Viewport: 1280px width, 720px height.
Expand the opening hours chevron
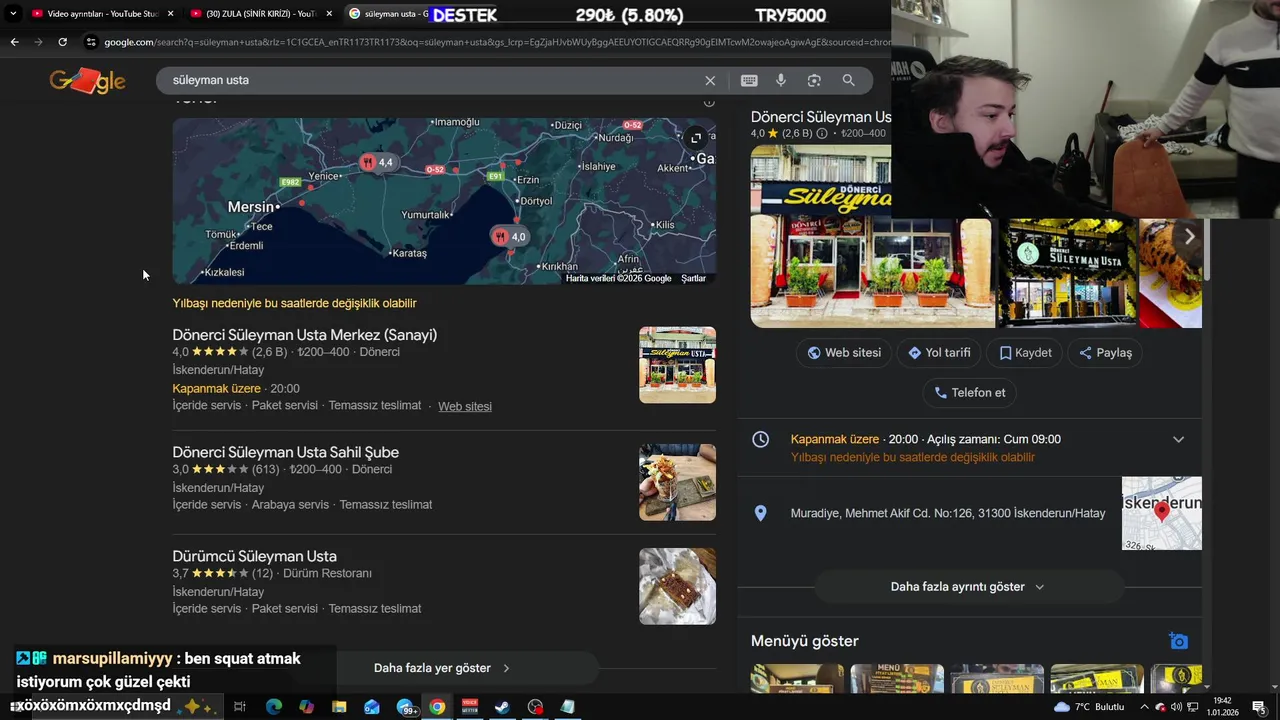[1178, 440]
